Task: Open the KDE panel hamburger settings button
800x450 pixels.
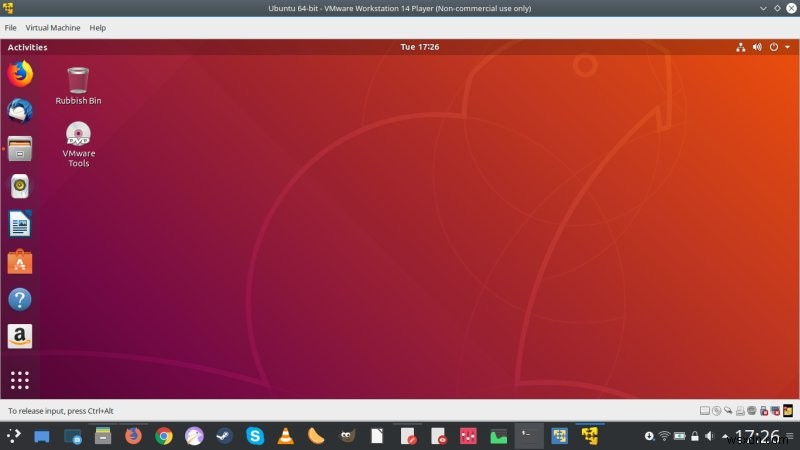Action: coord(790,436)
